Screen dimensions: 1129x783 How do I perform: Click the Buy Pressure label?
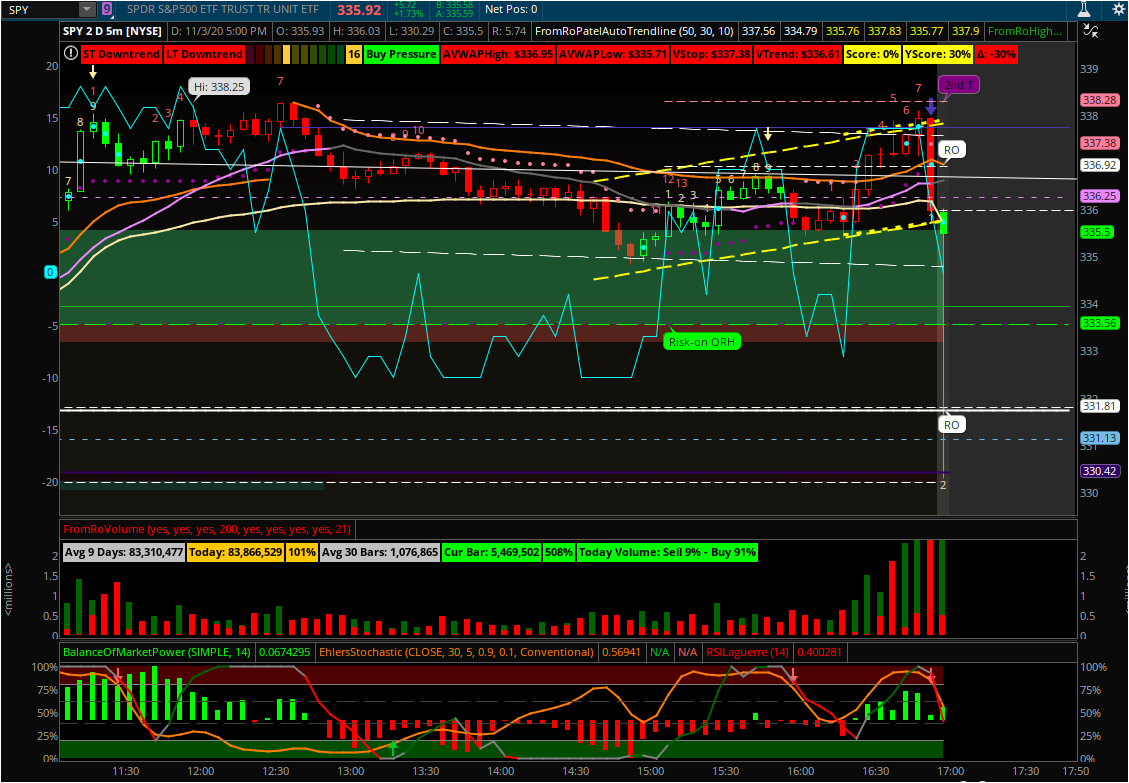(x=401, y=54)
